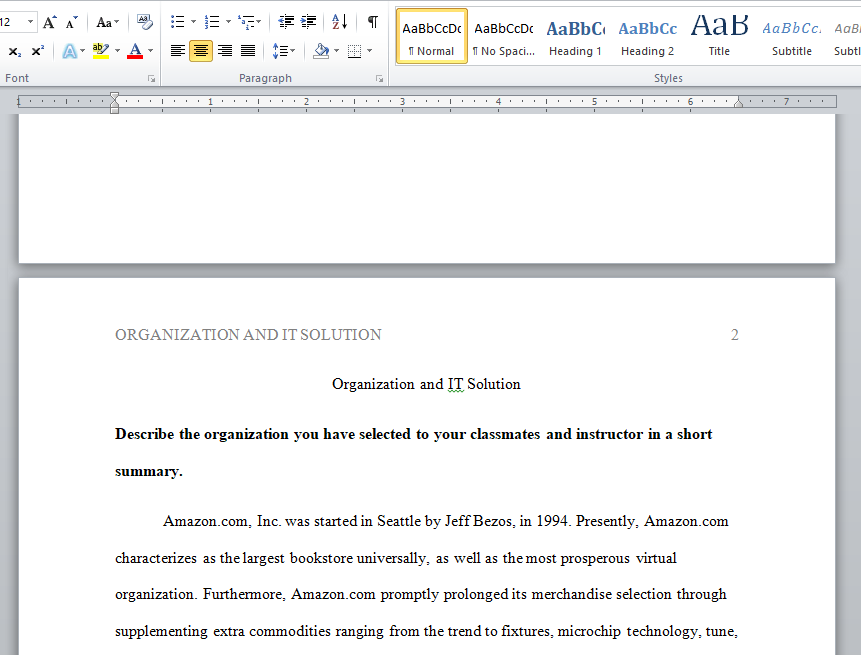
Task: Click the running head 'ORGANIZATION AND IT SOLUTION'
Action: click(x=248, y=335)
